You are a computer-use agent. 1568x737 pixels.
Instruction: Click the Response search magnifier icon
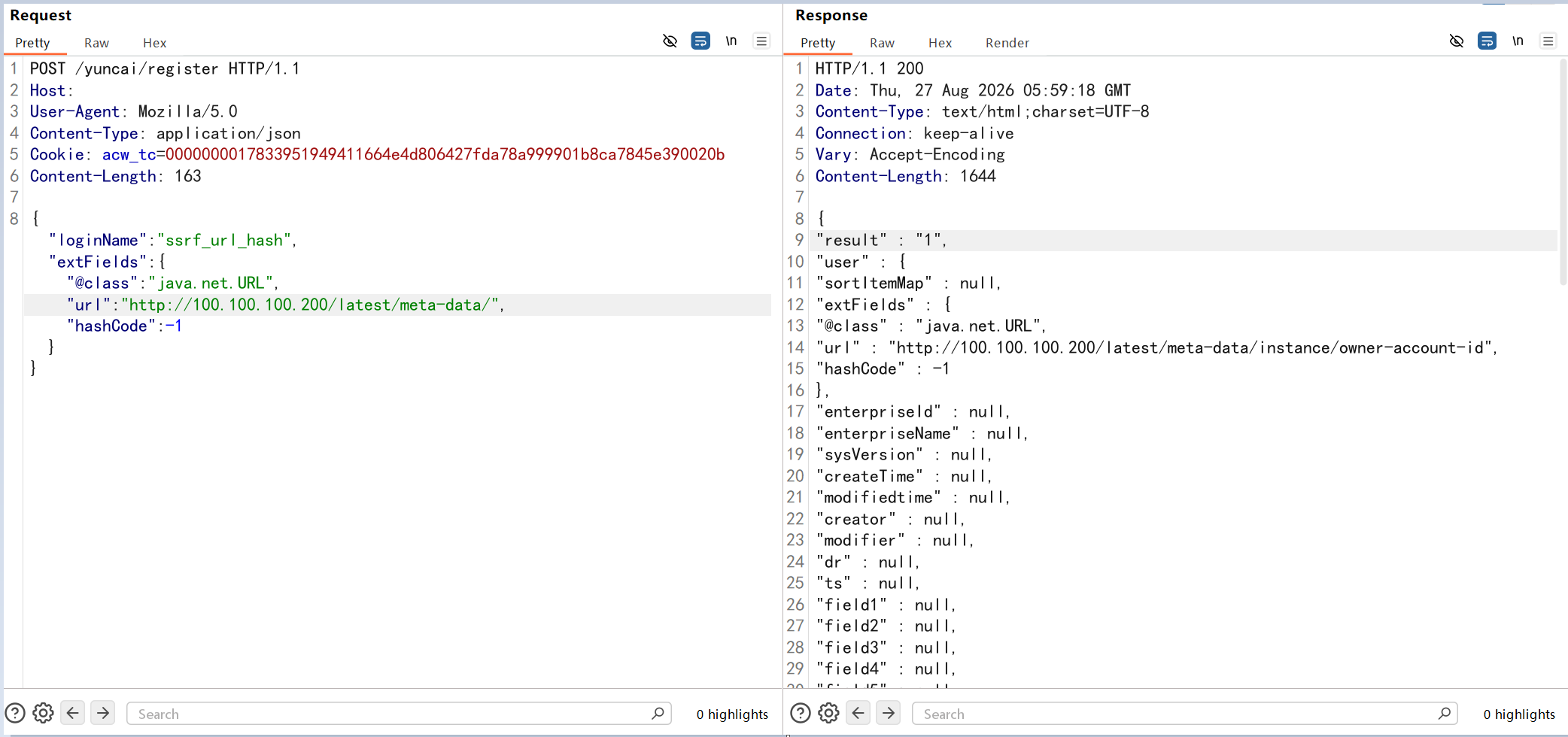point(1444,713)
